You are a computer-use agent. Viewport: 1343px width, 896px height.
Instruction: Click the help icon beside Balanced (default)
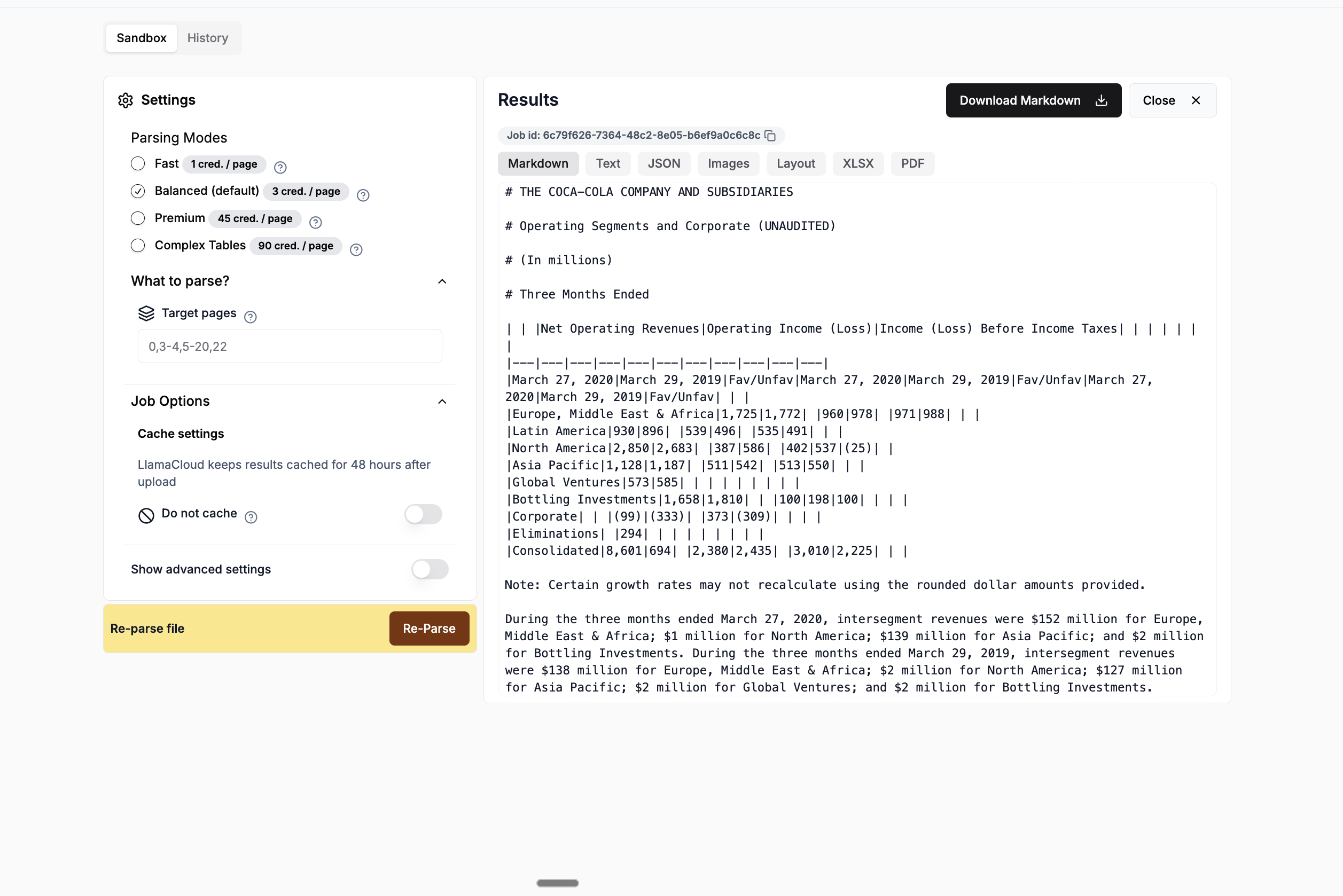[363, 195]
